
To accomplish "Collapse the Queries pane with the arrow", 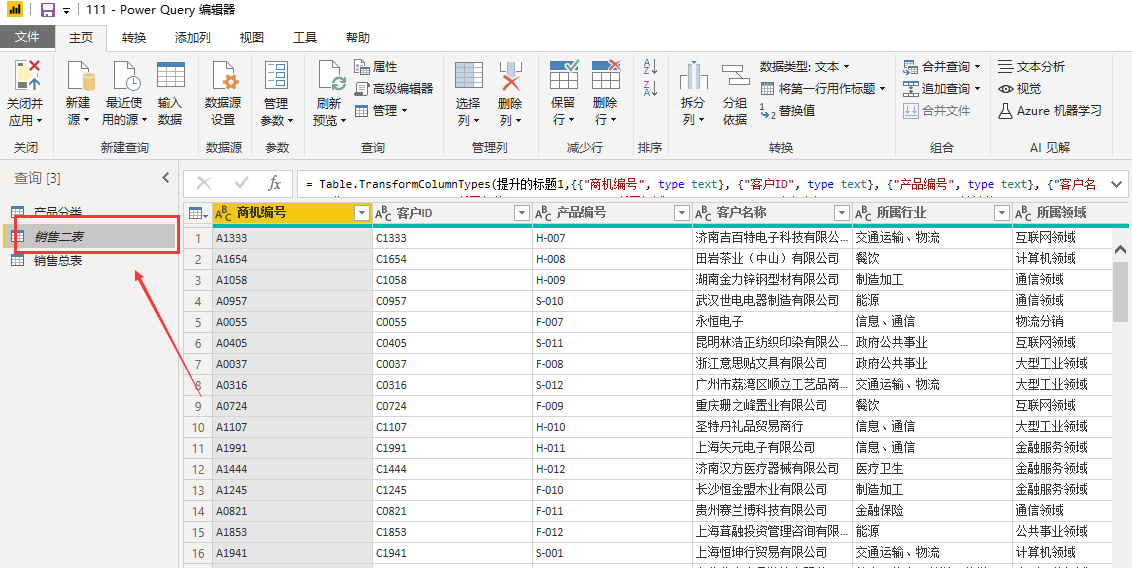I will click(165, 178).
